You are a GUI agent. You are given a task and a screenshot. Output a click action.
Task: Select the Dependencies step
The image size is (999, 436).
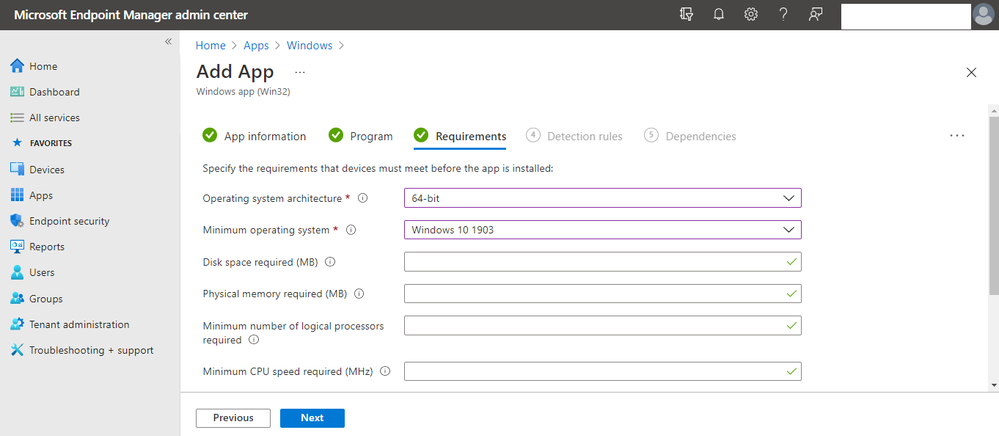pyautogui.click(x=691, y=136)
